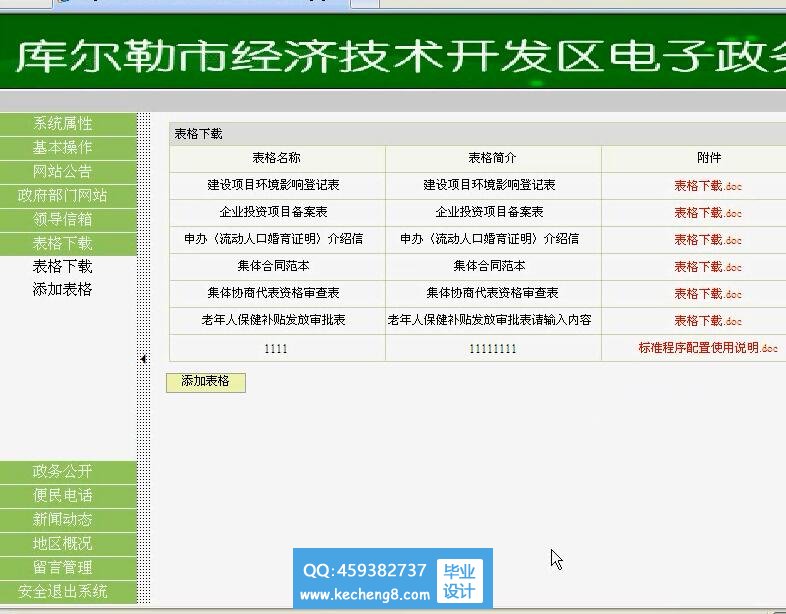Download attachment for 申办(流动人口婚育证明)介绍信
The height and width of the screenshot is (614, 786).
[708, 240]
